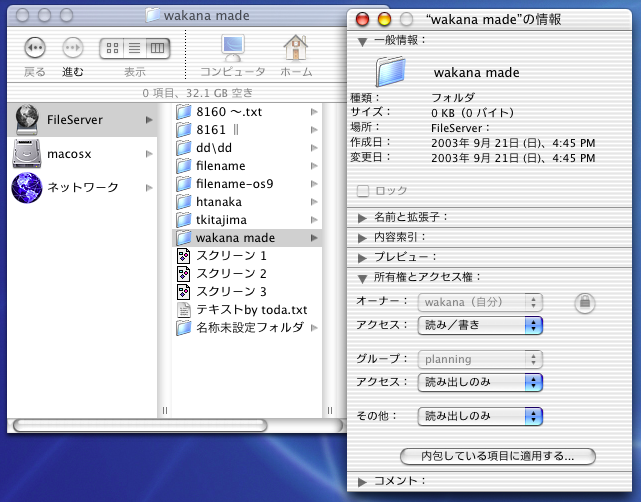Click the Back arrow toolbar button

click(34, 48)
